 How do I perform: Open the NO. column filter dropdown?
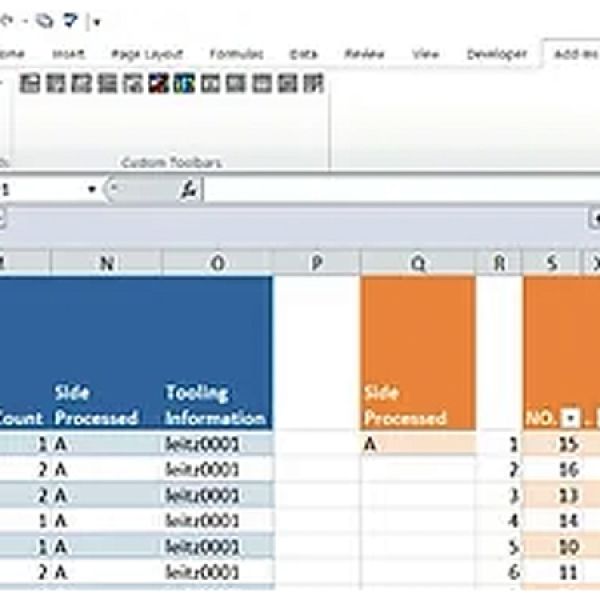click(570, 419)
